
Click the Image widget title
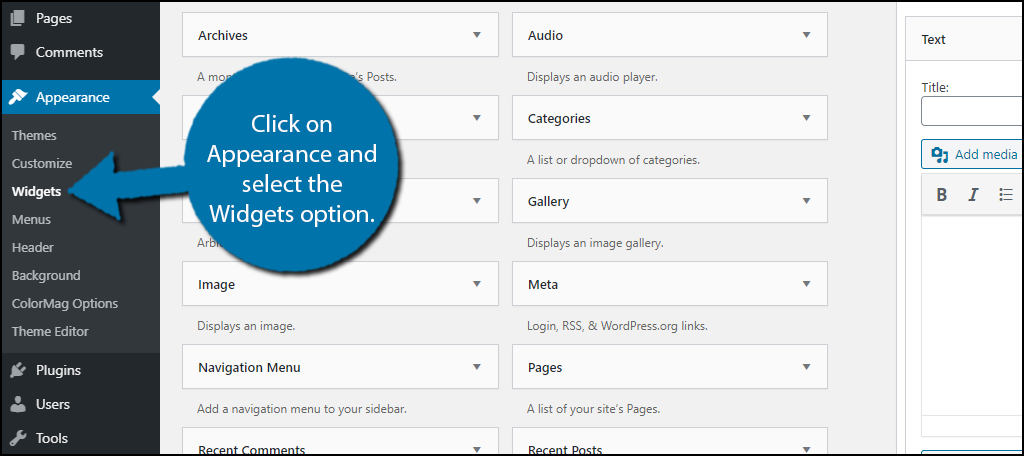click(216, 284)
